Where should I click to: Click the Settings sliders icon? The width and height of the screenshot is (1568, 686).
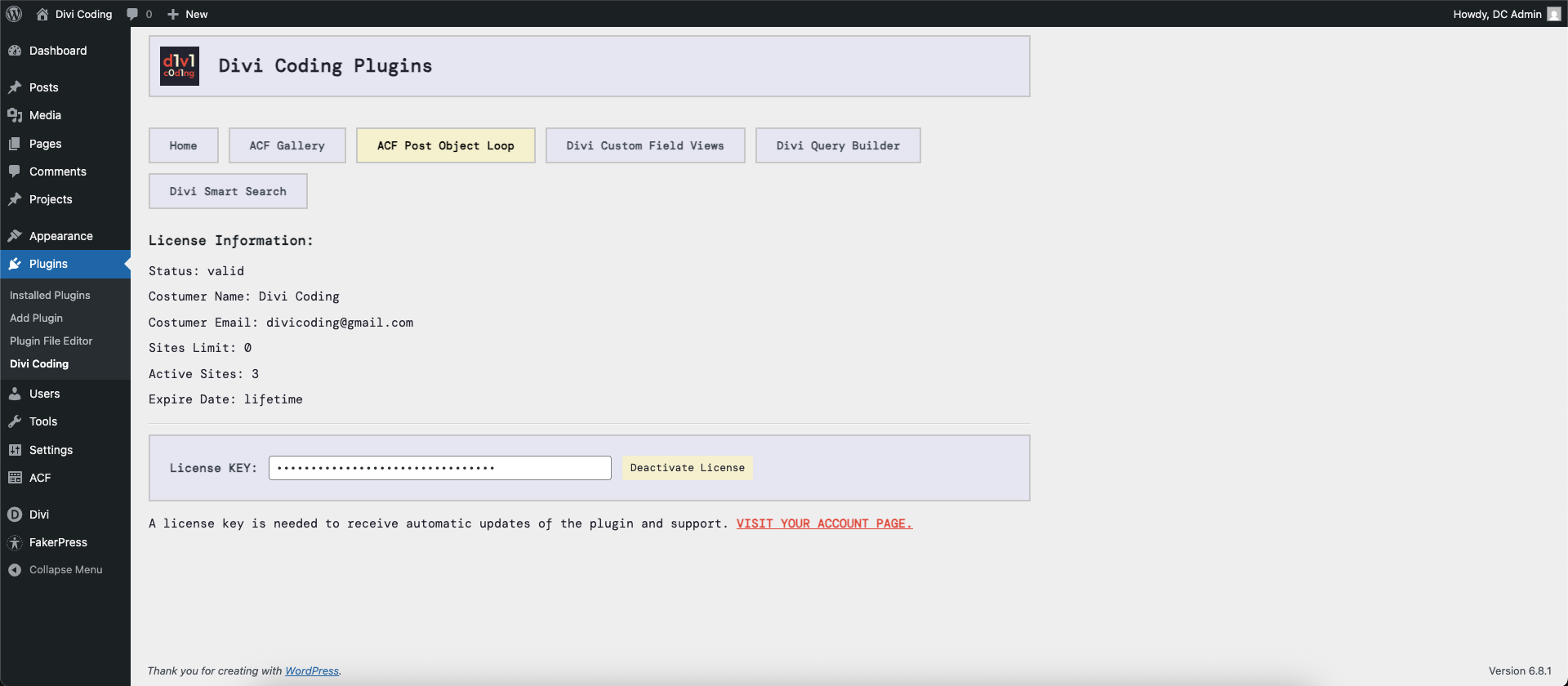[15, 450]
